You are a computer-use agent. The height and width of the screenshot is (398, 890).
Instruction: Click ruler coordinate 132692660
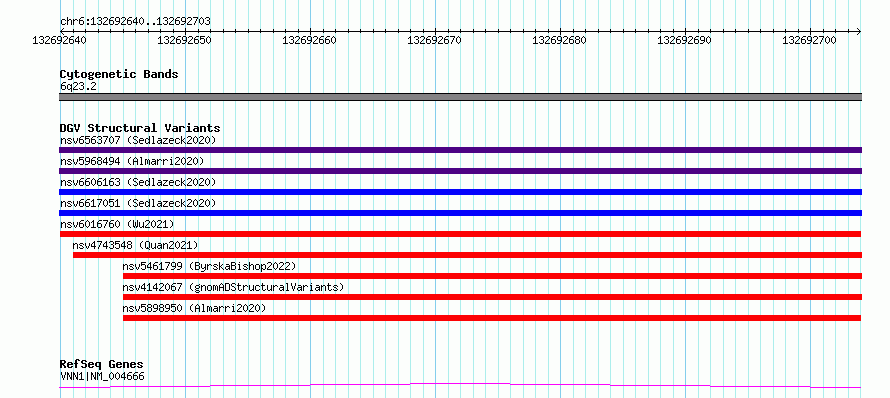click(x=309, y=40)
